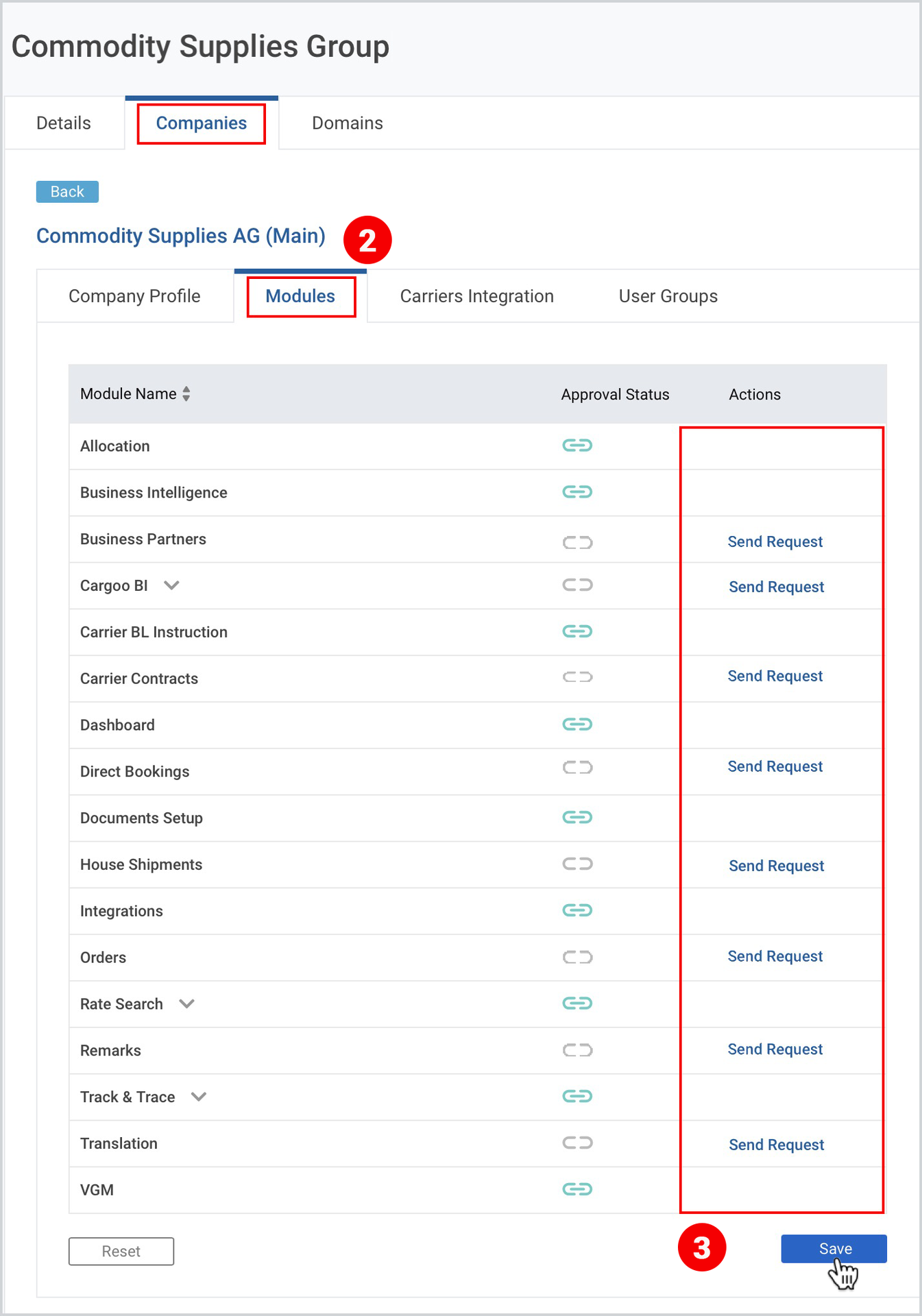Click the Cargoo BI unlinked status icon
Image resolution: width=922 pixels, height=1316 pixels.
click(x=577, y=585)
